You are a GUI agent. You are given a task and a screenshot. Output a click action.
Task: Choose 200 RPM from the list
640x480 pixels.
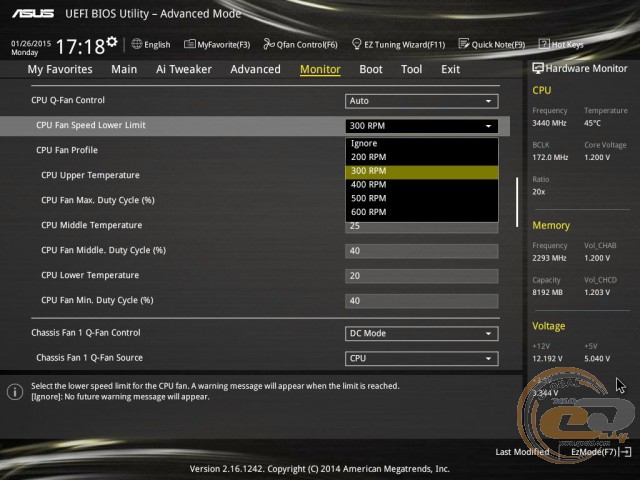pos(422,157)
